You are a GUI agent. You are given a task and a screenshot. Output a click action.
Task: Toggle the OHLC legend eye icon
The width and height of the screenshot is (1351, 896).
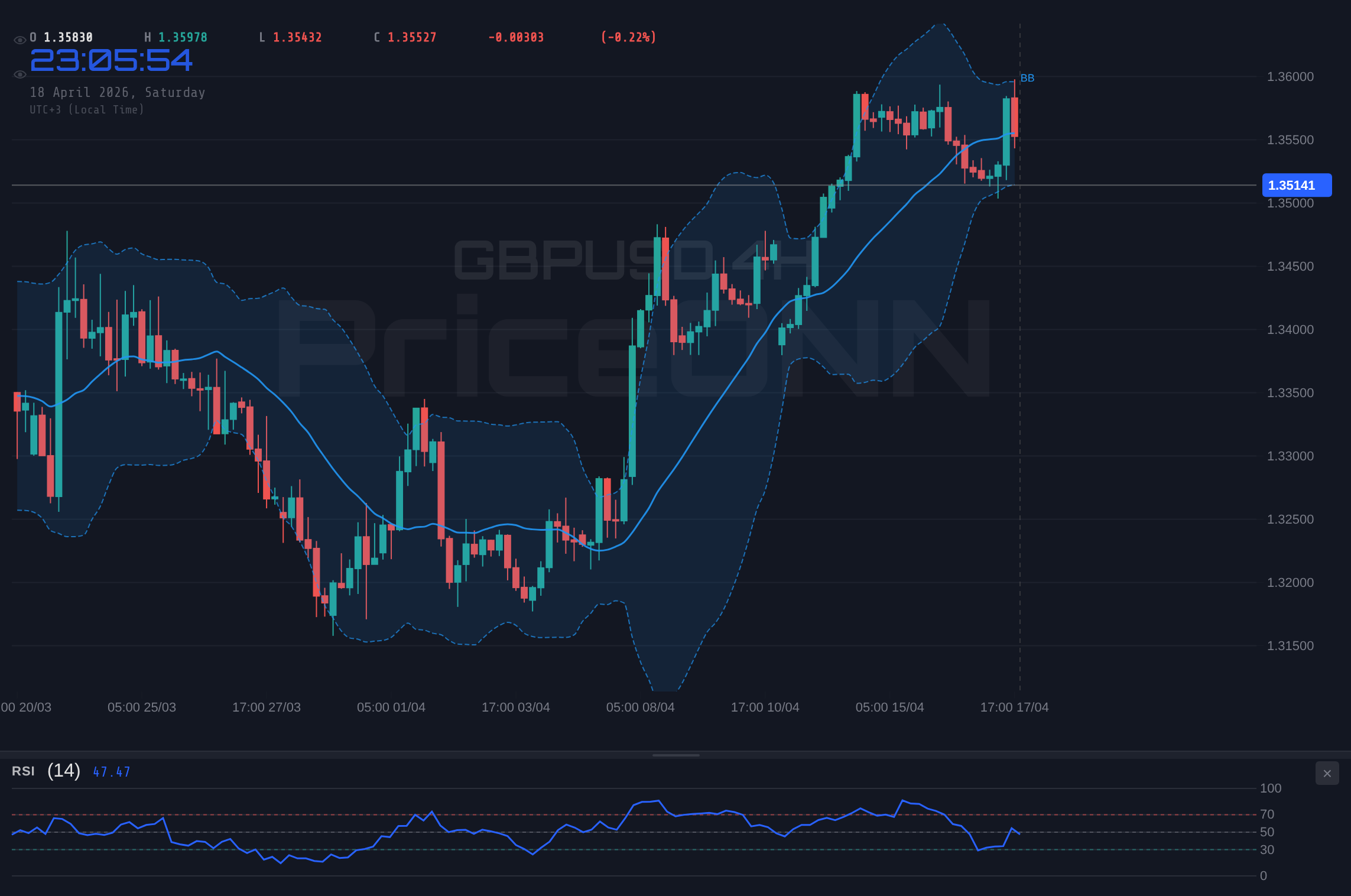pyautogui.click(x=20, y=40)
